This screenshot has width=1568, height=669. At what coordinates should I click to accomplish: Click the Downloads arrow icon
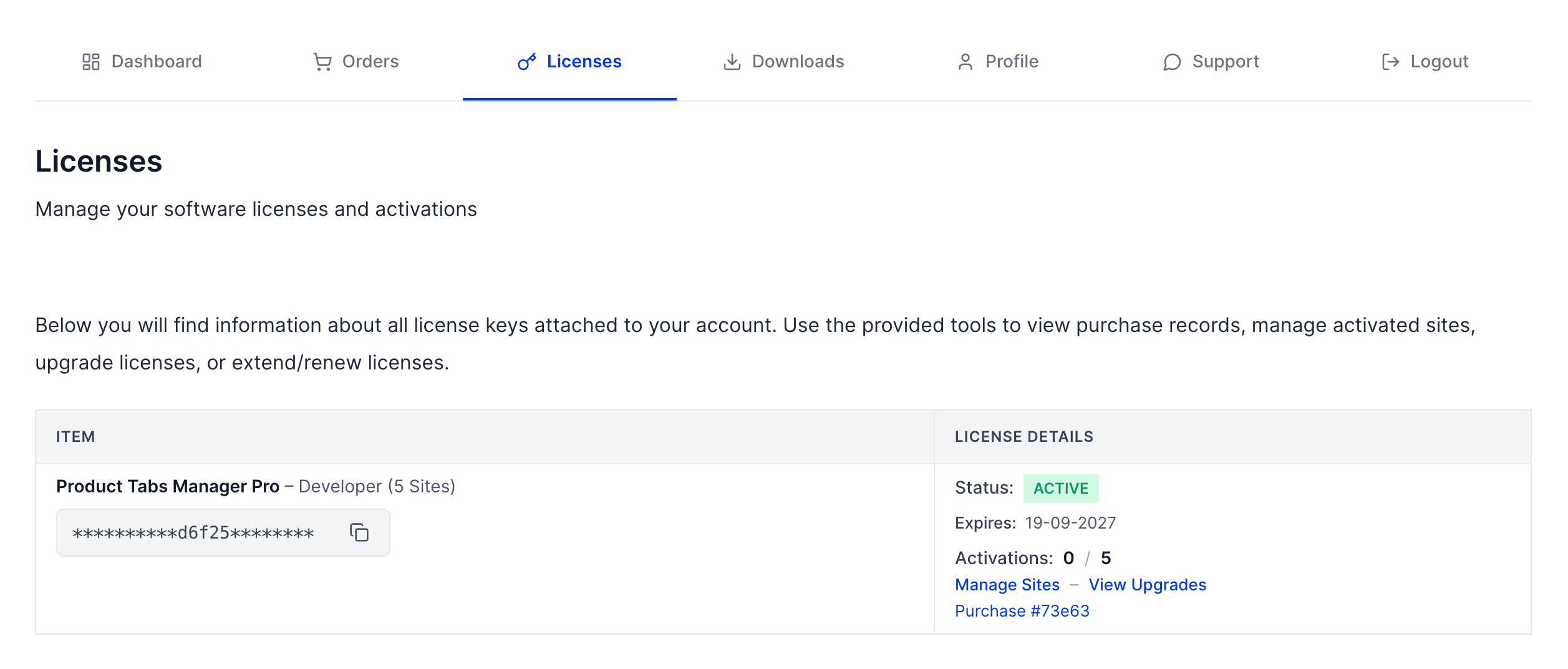point(732,62)
